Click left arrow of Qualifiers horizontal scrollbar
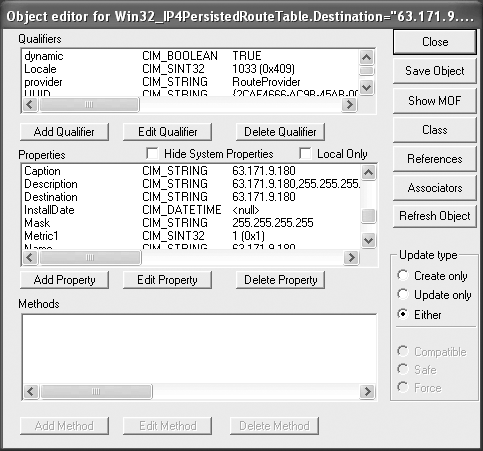This screenshot has height=451, width=483. pos(30,105)
